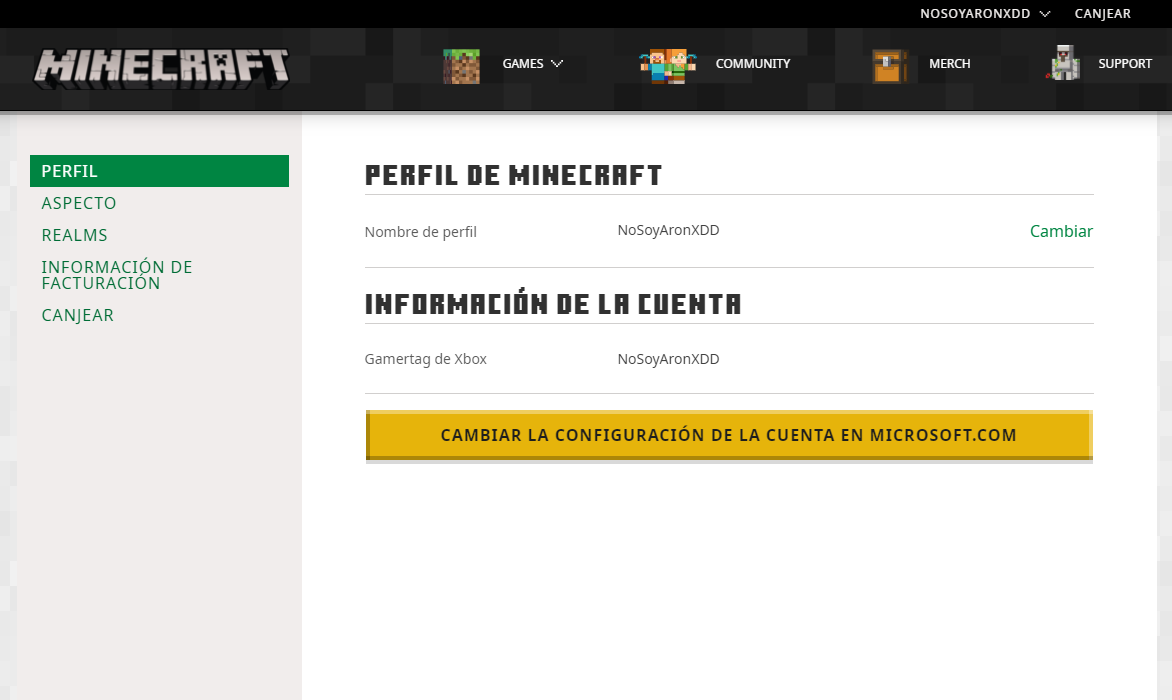Click the iron golem Support icon
This screenshot has height=700, width=1172.
coord(1063,63)
